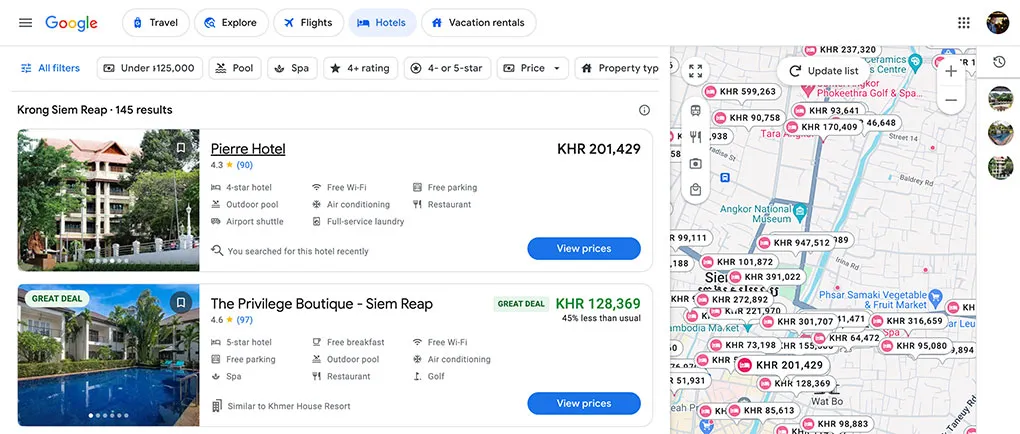Viewport: 1020px width, 434px height.
Task: Click Update list on the map
Action: point(824,72)
